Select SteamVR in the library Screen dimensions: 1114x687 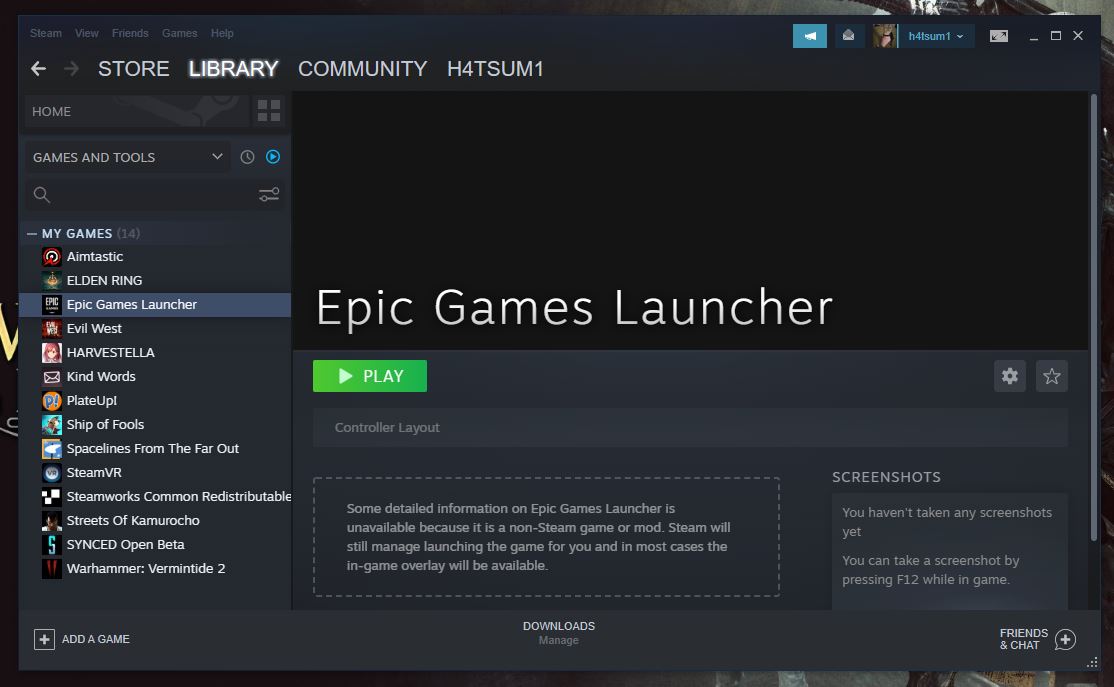pos(156,472)
